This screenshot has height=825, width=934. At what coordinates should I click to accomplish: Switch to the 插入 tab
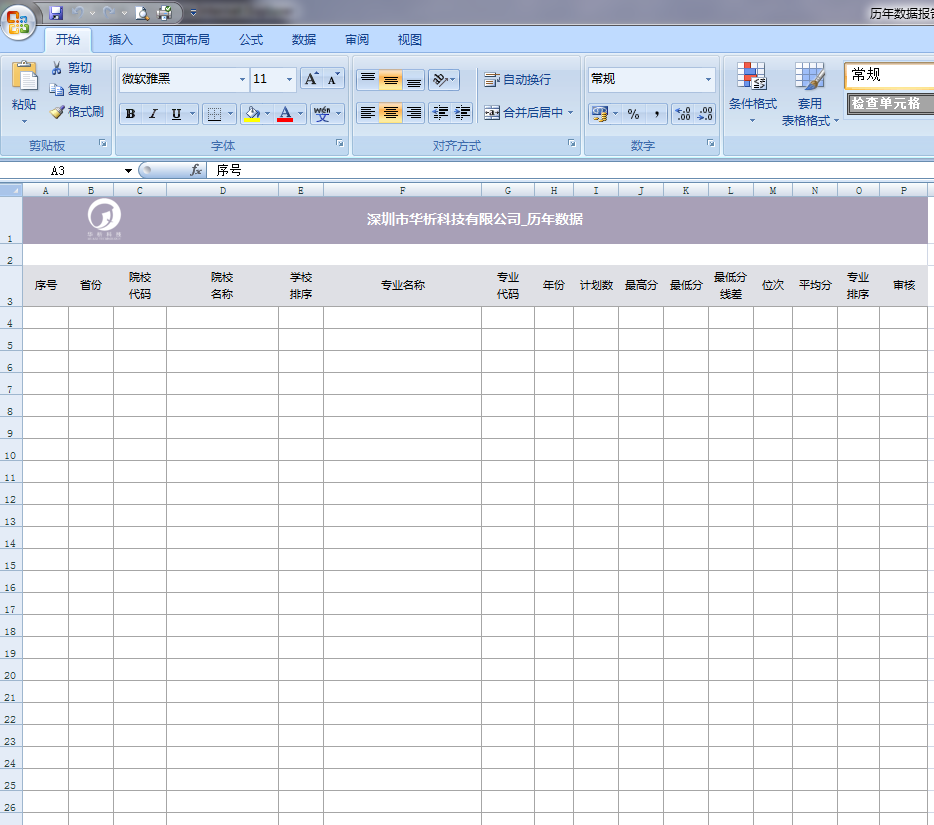click(x=120, y=40)
